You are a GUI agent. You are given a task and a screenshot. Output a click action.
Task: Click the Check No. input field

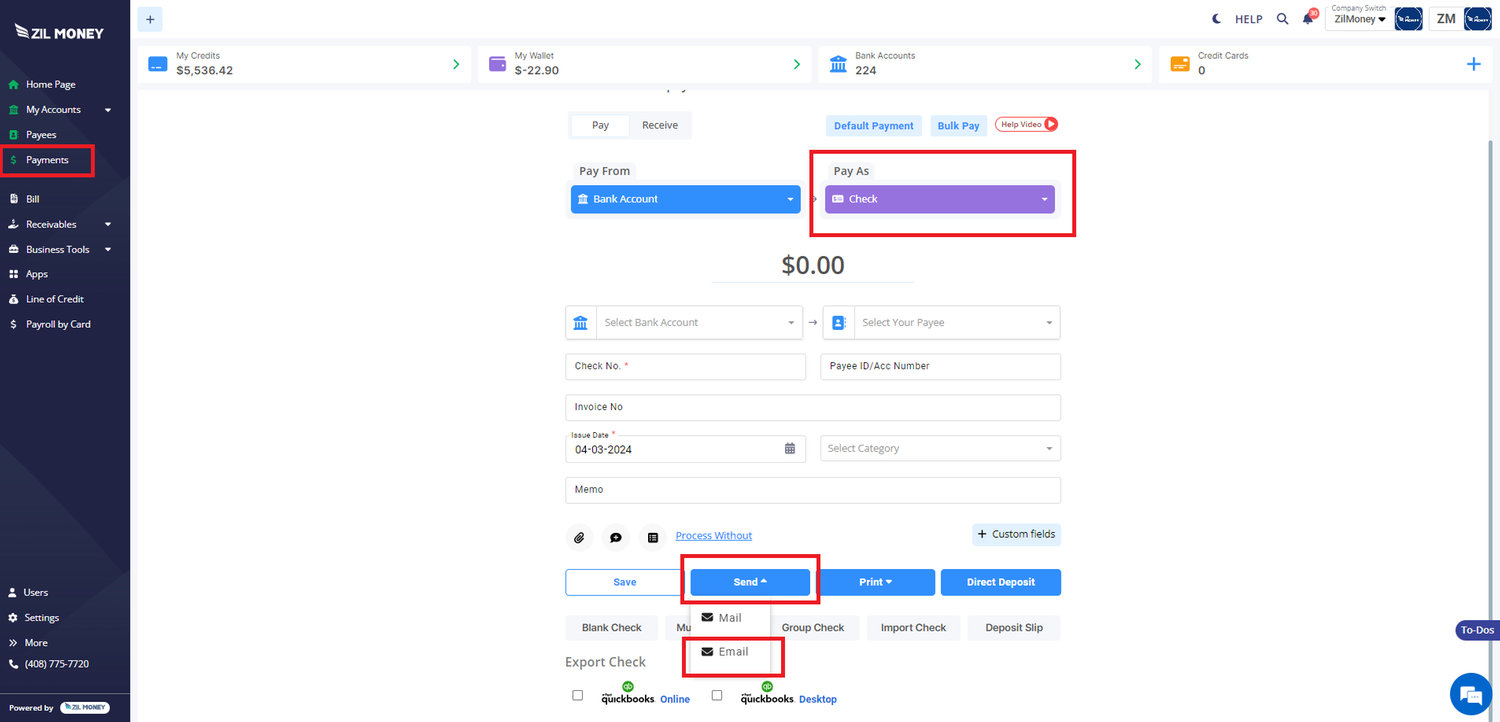pyautogui.click(x=685, y=366)
